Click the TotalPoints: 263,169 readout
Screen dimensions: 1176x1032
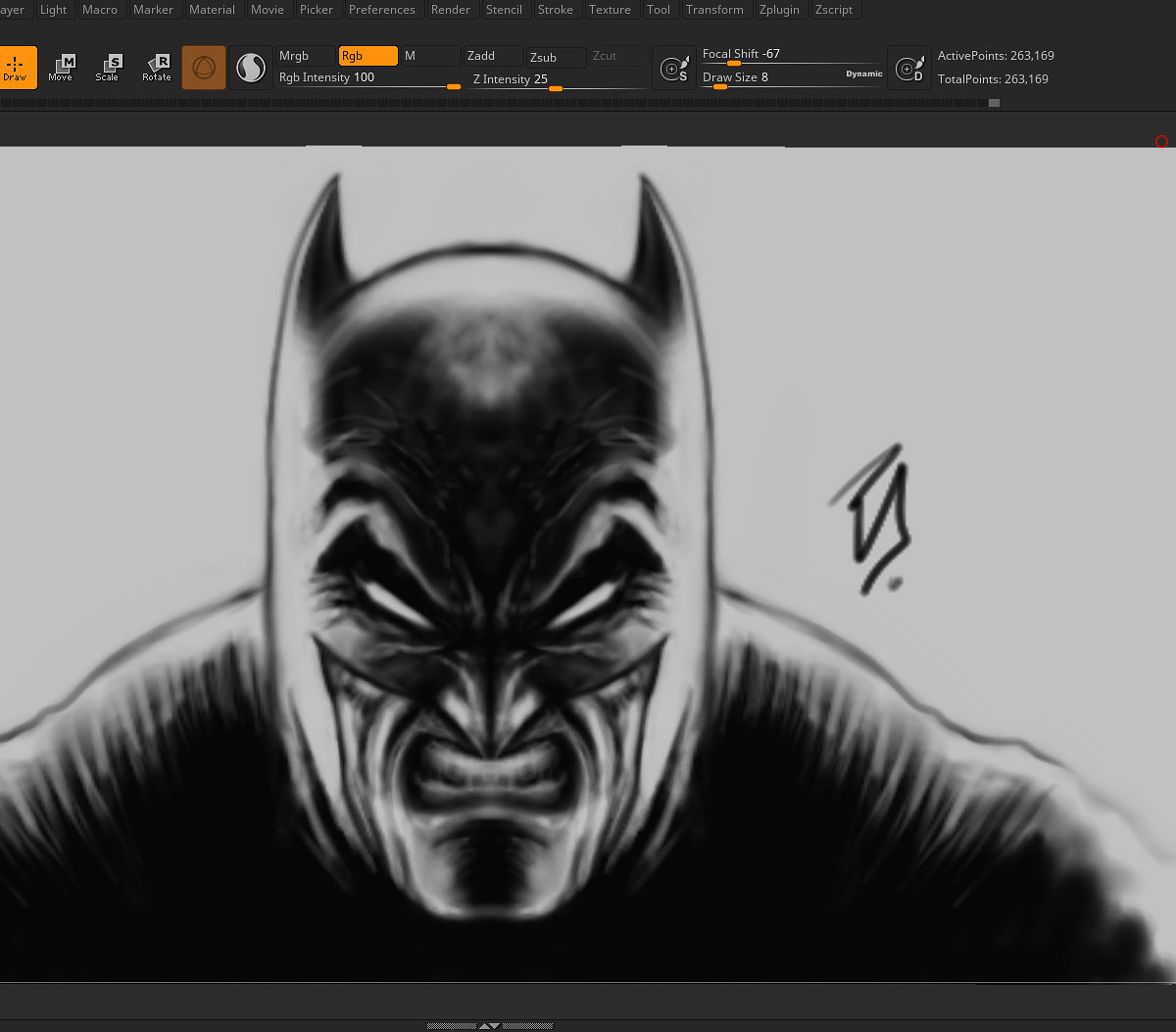[993, 79]
